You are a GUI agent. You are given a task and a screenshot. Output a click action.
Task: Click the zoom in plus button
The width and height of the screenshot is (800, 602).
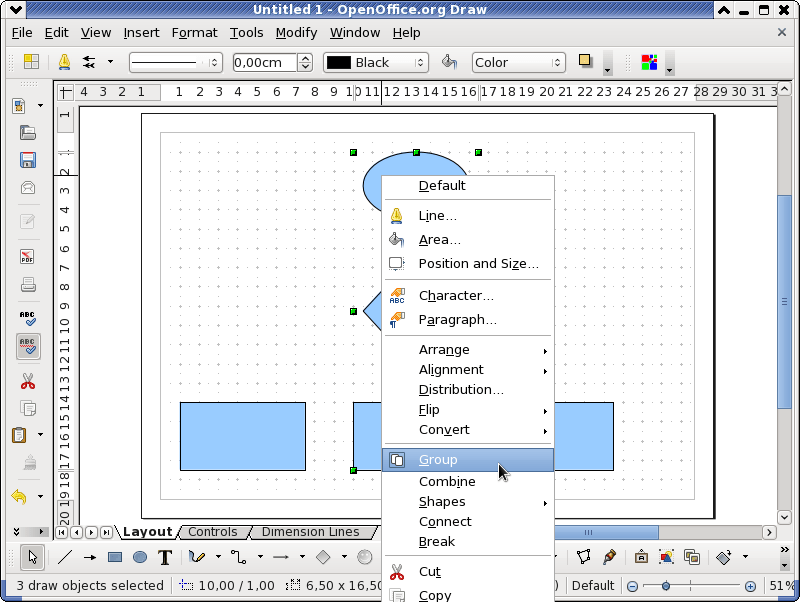(x=750, y=586)
